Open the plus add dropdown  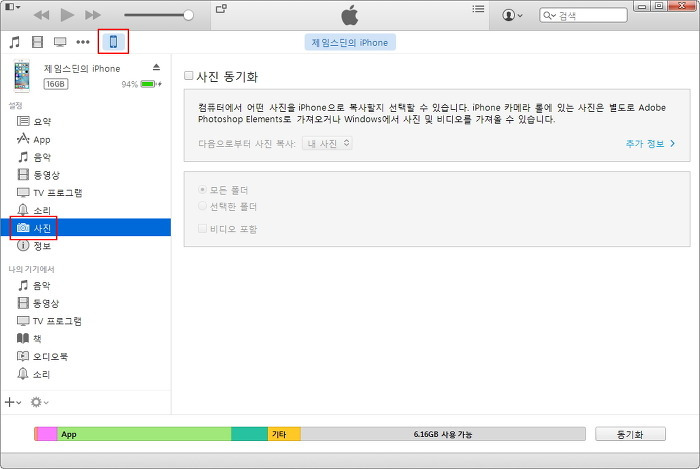pos(13,402)
